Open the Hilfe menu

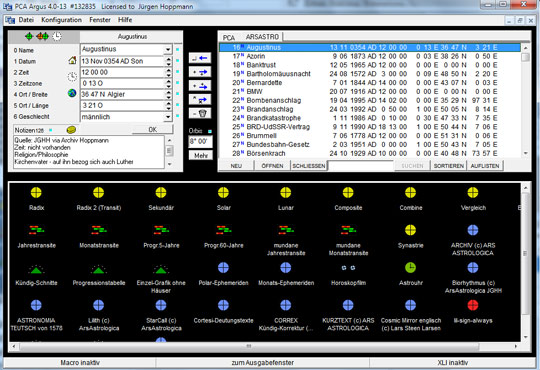(125, 20)
